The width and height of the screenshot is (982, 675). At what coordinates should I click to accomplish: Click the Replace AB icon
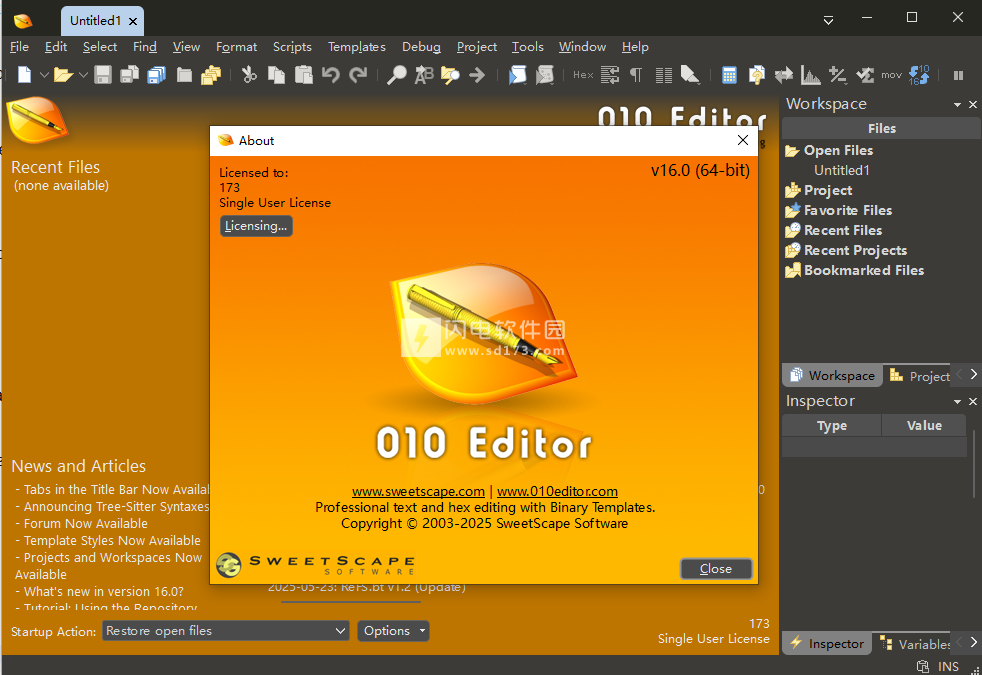[424, 75]
